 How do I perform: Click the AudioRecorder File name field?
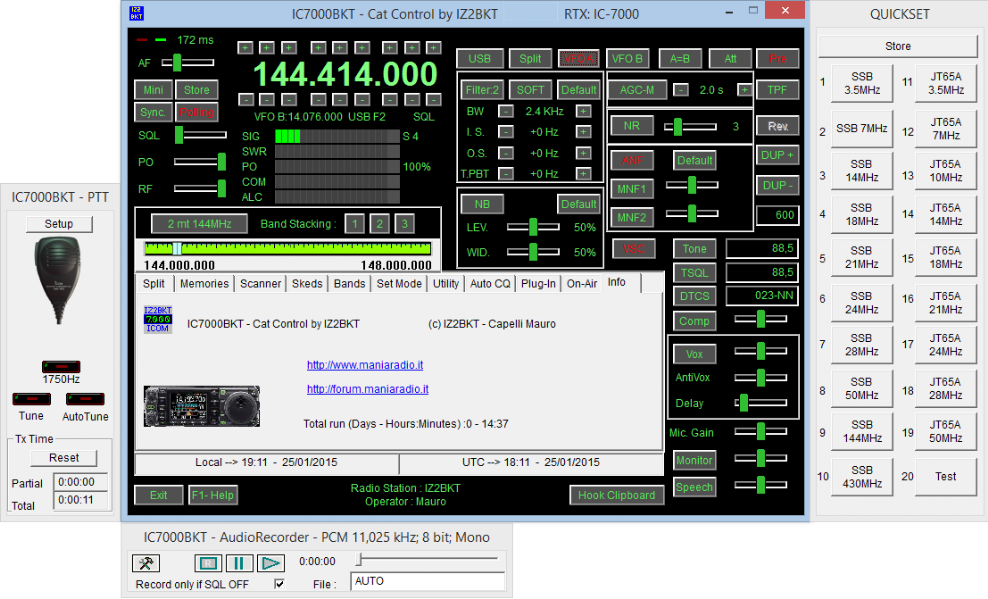pos(428,581)
